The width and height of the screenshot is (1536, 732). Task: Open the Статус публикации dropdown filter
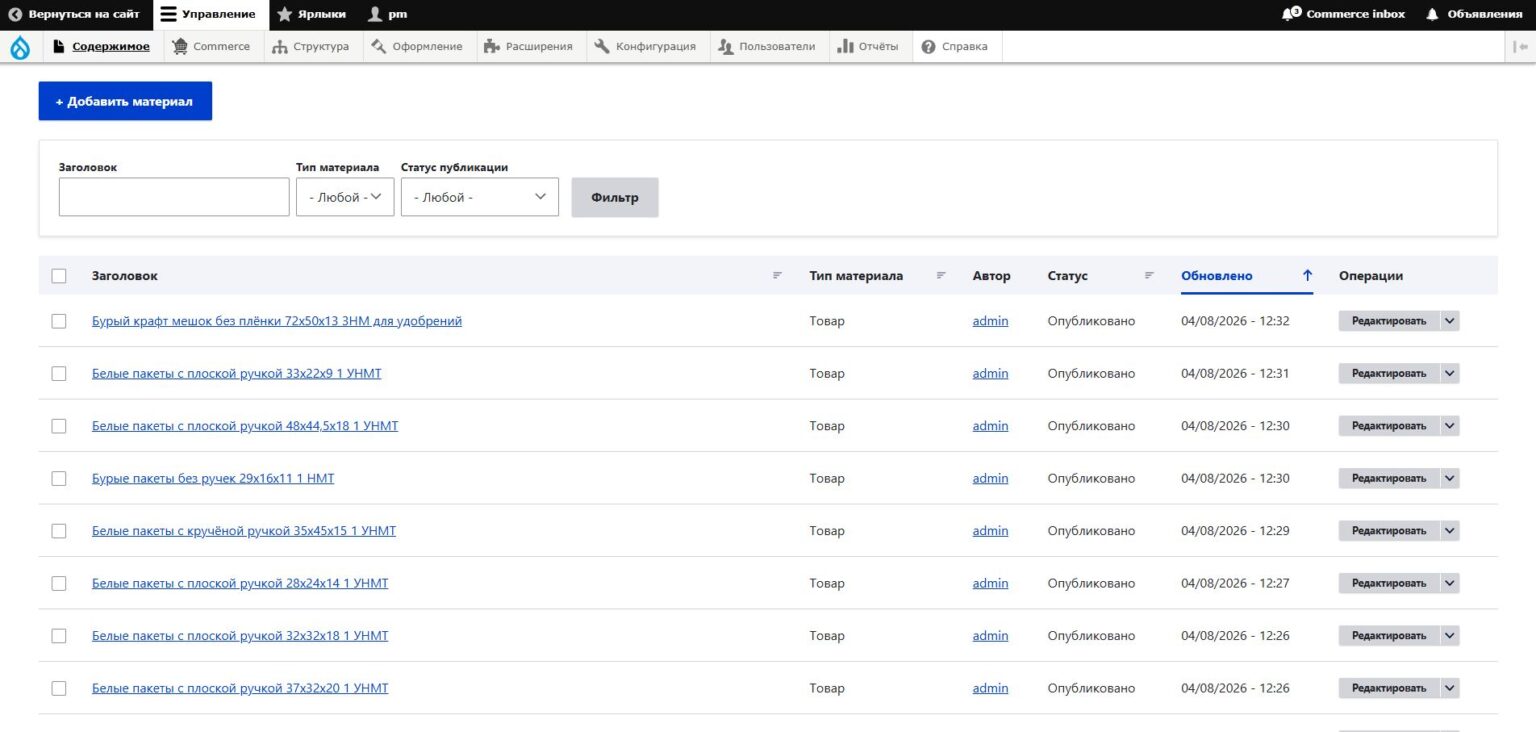point(480,197)
